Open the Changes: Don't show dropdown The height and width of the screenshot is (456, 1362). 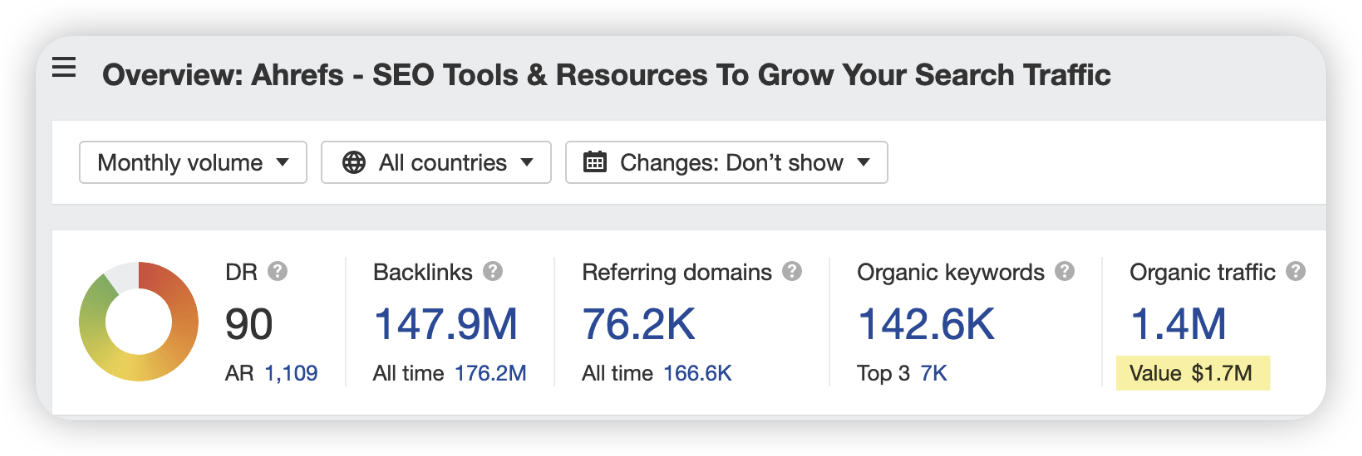726,163
